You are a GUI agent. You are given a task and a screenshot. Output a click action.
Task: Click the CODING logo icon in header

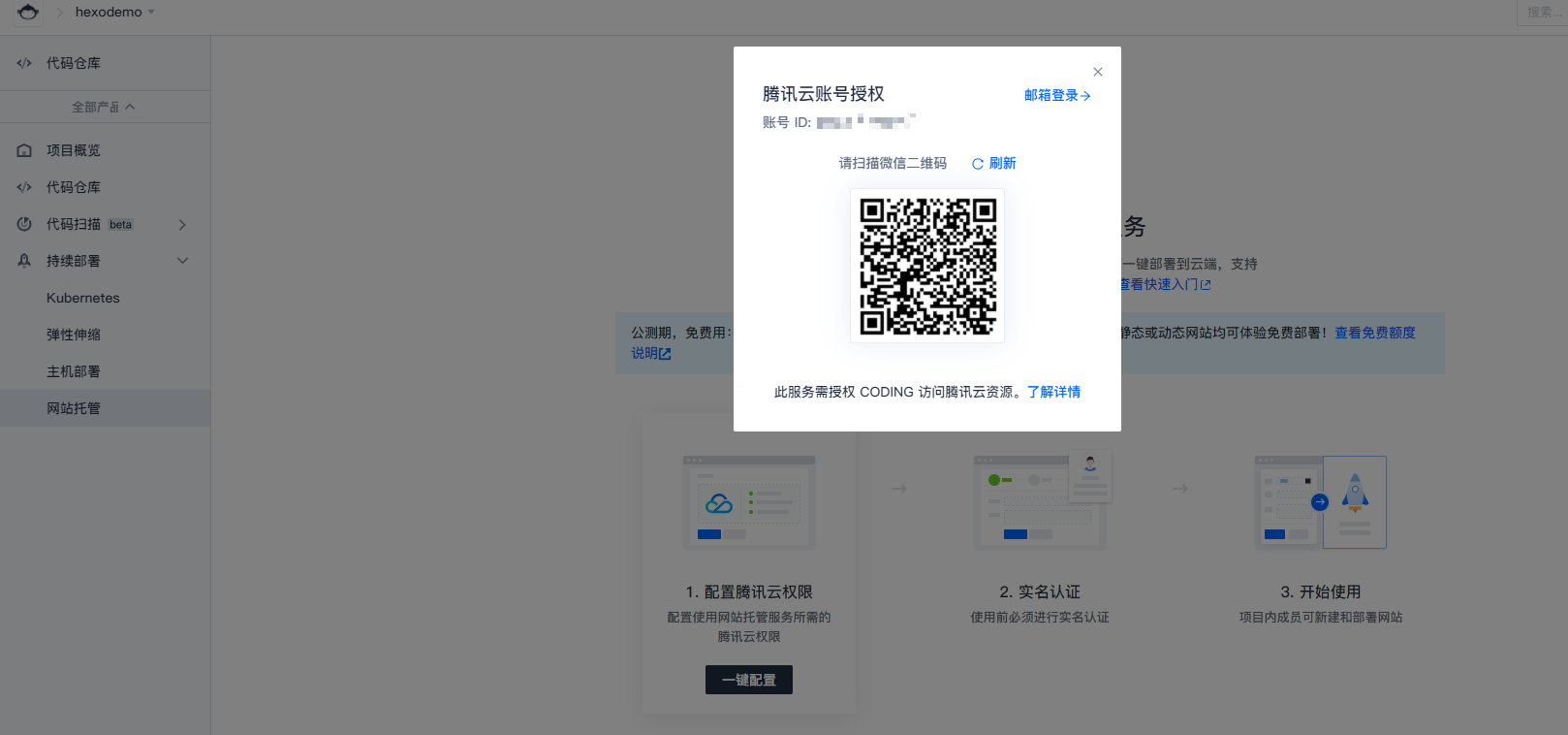tap(28, 12)
